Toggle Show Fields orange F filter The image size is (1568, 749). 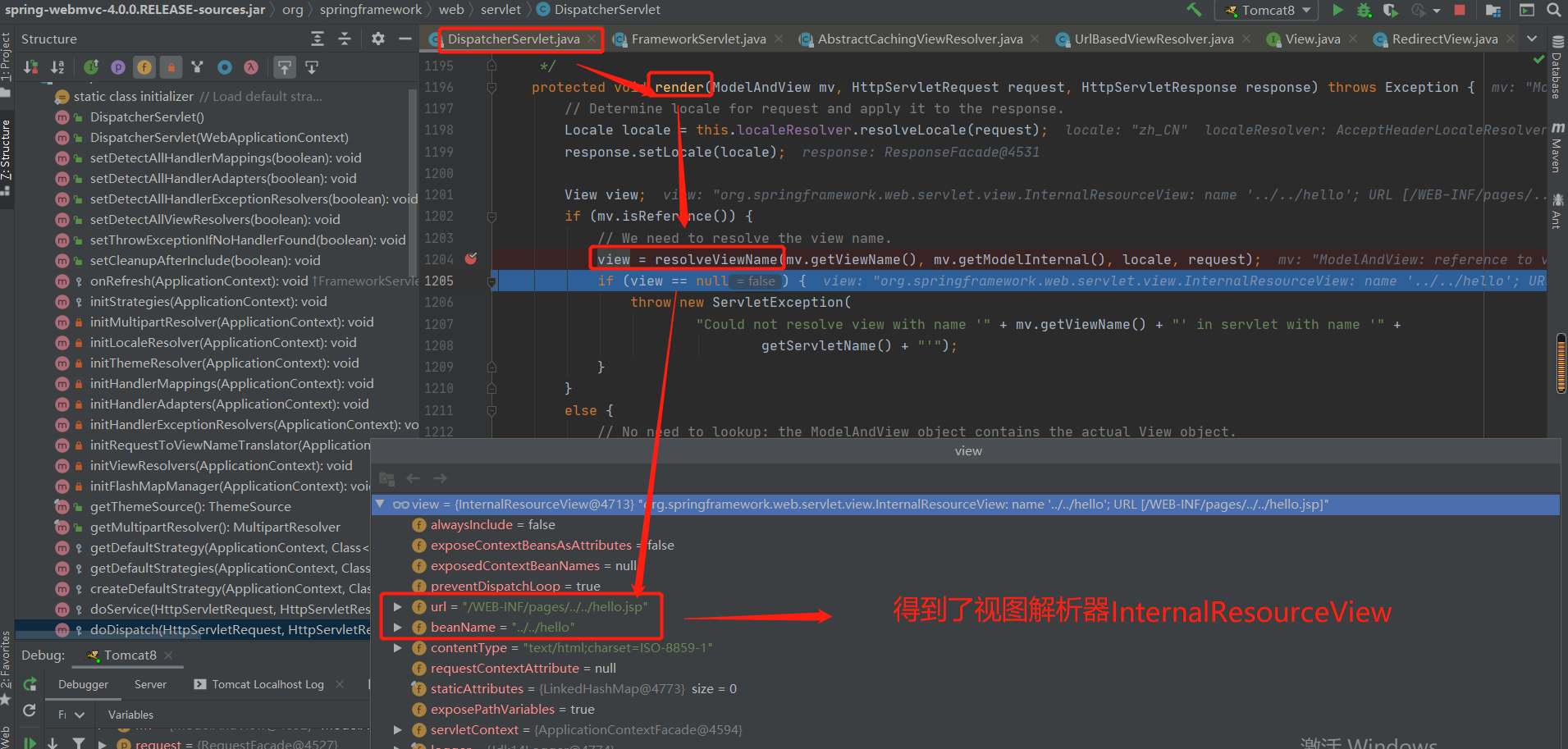point(144,67)
